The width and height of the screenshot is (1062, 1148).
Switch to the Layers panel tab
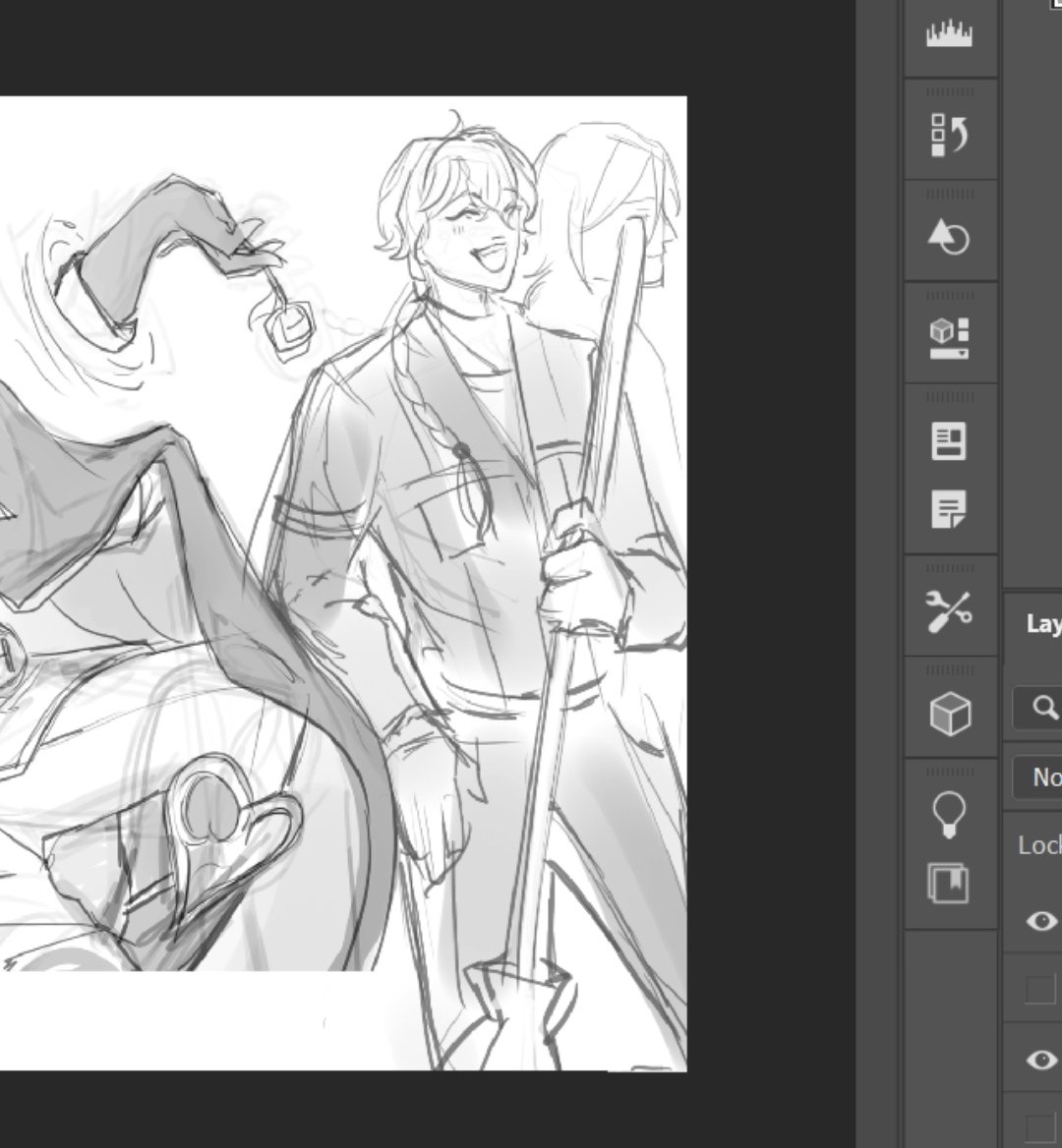coord(1043,624)
